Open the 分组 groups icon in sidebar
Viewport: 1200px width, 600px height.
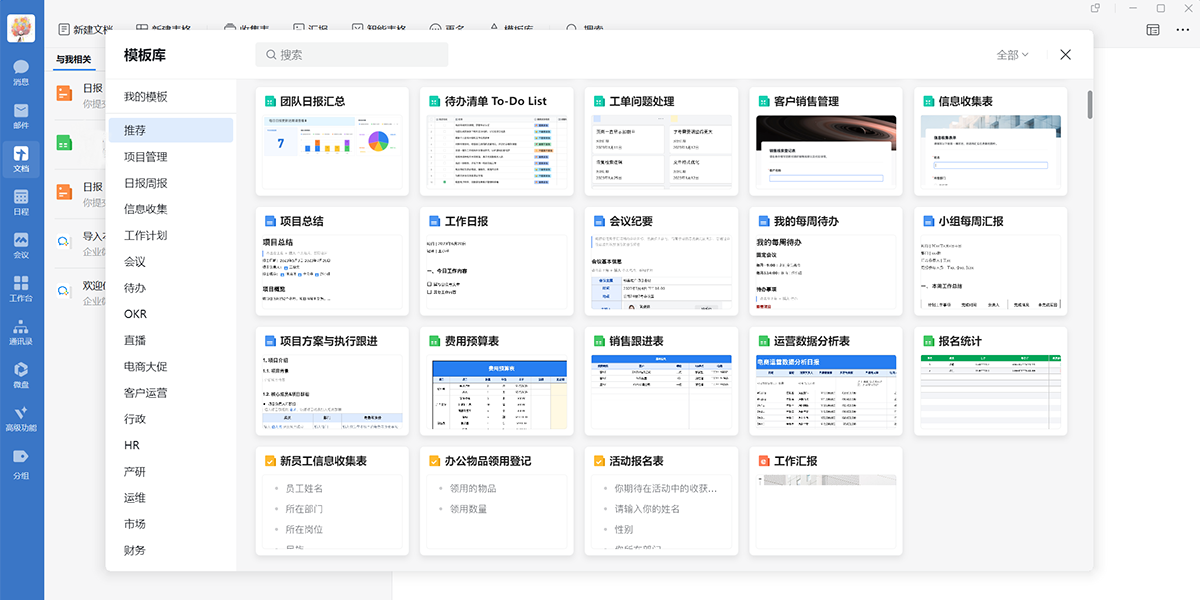pos(21,461)
